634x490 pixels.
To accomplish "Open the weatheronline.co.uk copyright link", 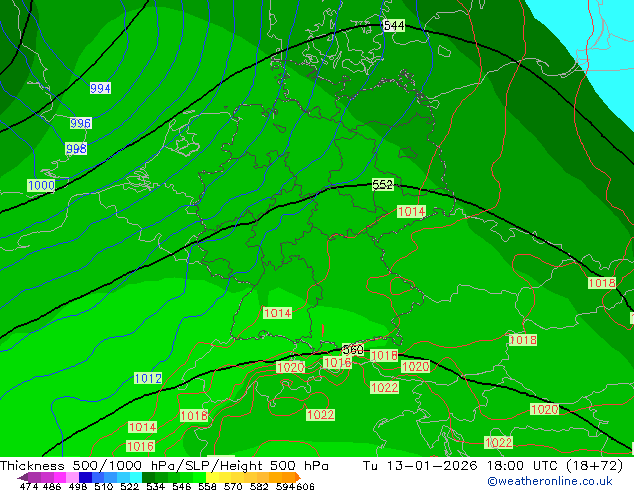I will coord(550,481).
